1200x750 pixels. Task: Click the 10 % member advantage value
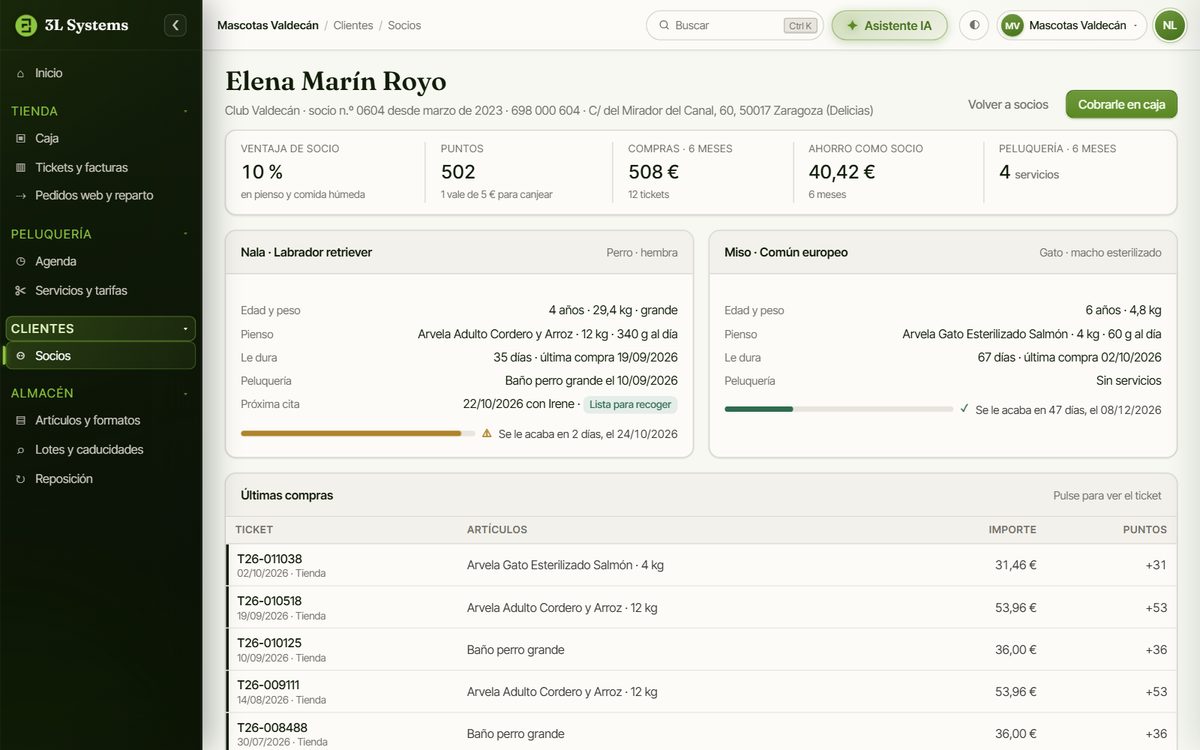[262, 172]
